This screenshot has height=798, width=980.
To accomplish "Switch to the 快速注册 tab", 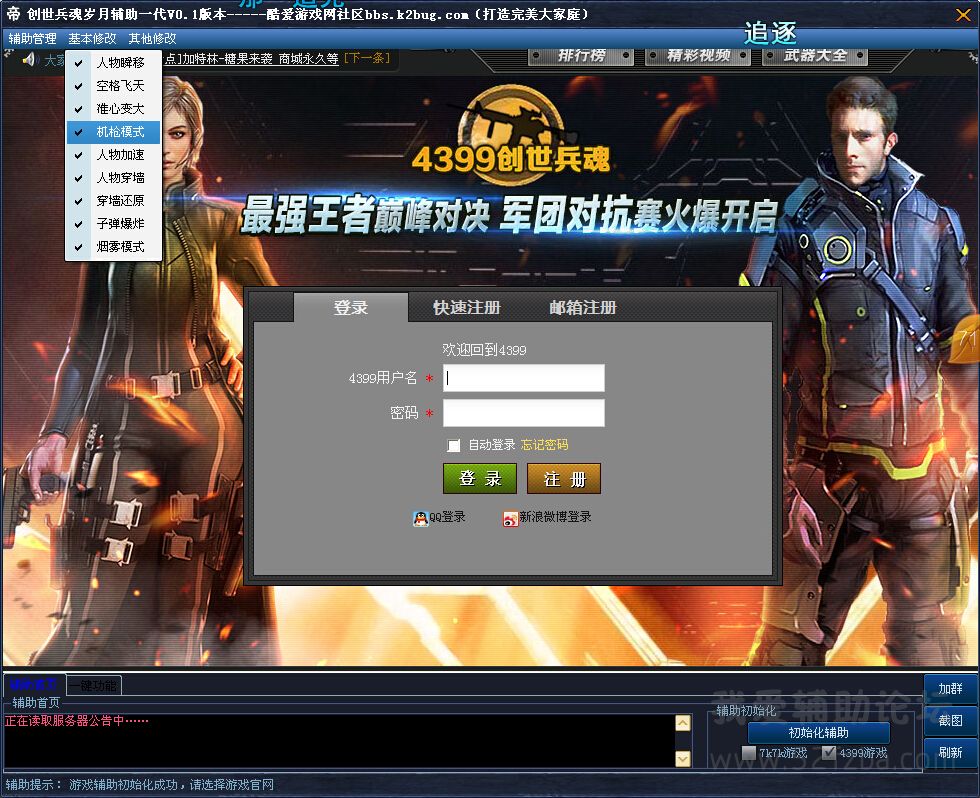I will point(467,307).
